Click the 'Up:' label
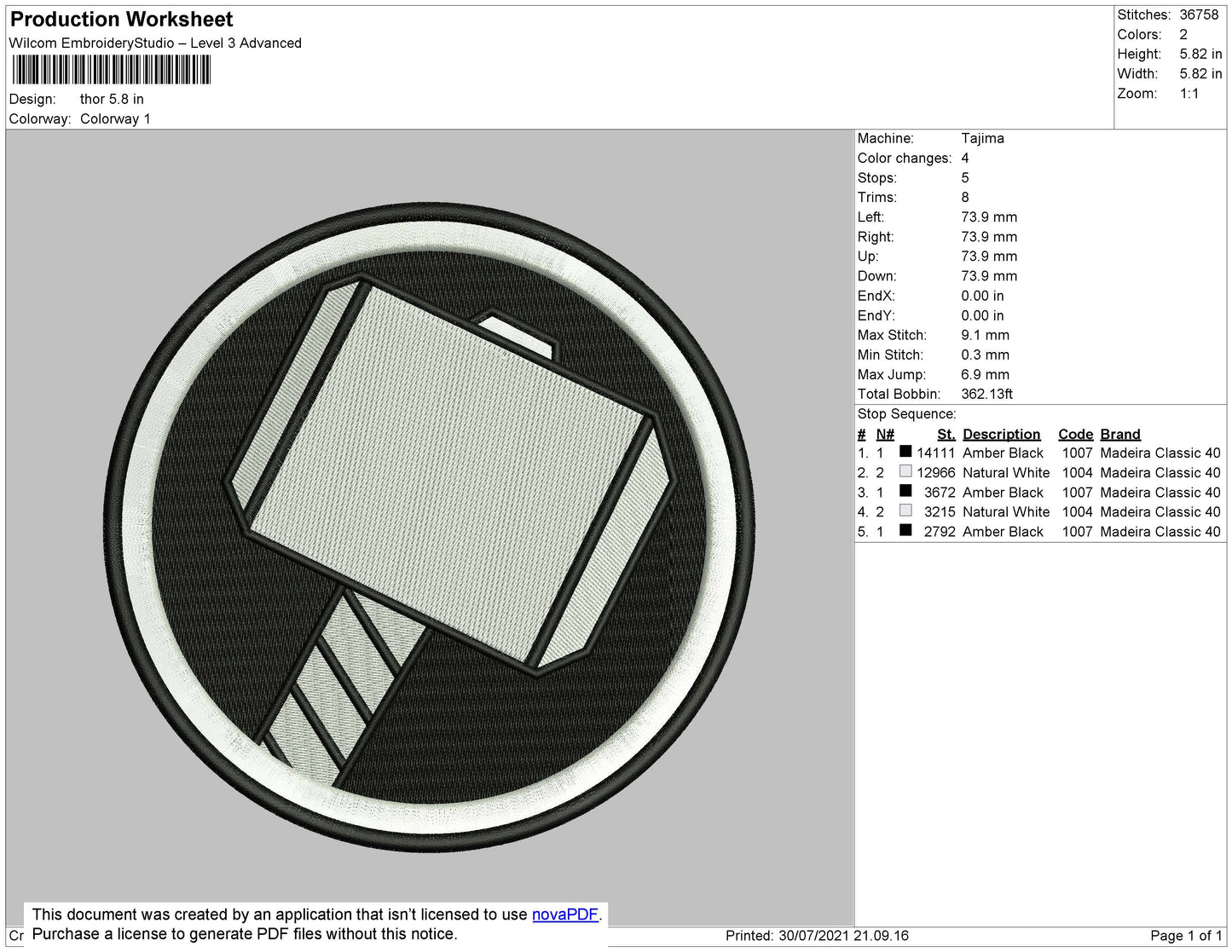The image size is (1232, 952). 868,257
